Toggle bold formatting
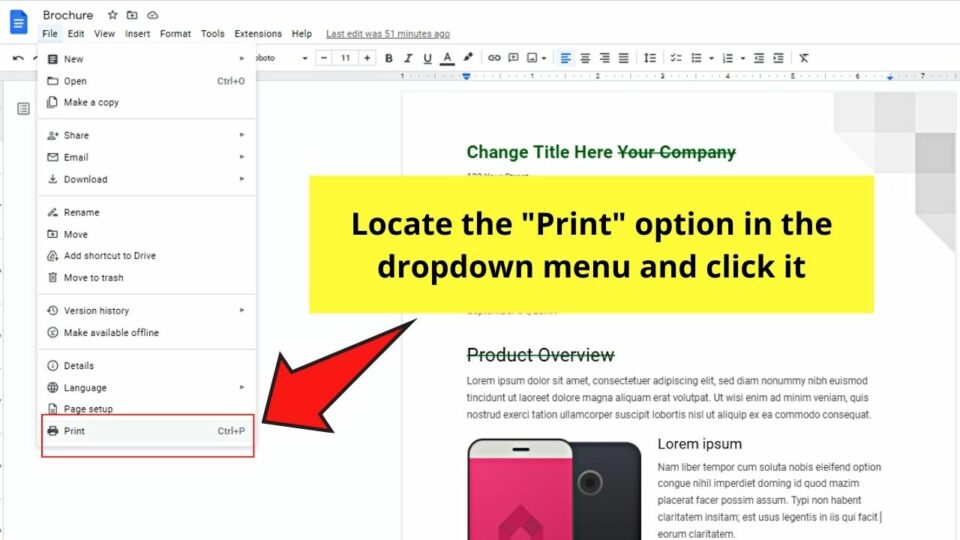Image resolution: width=960 pixels, height=540 pixels. coord(388,58)
